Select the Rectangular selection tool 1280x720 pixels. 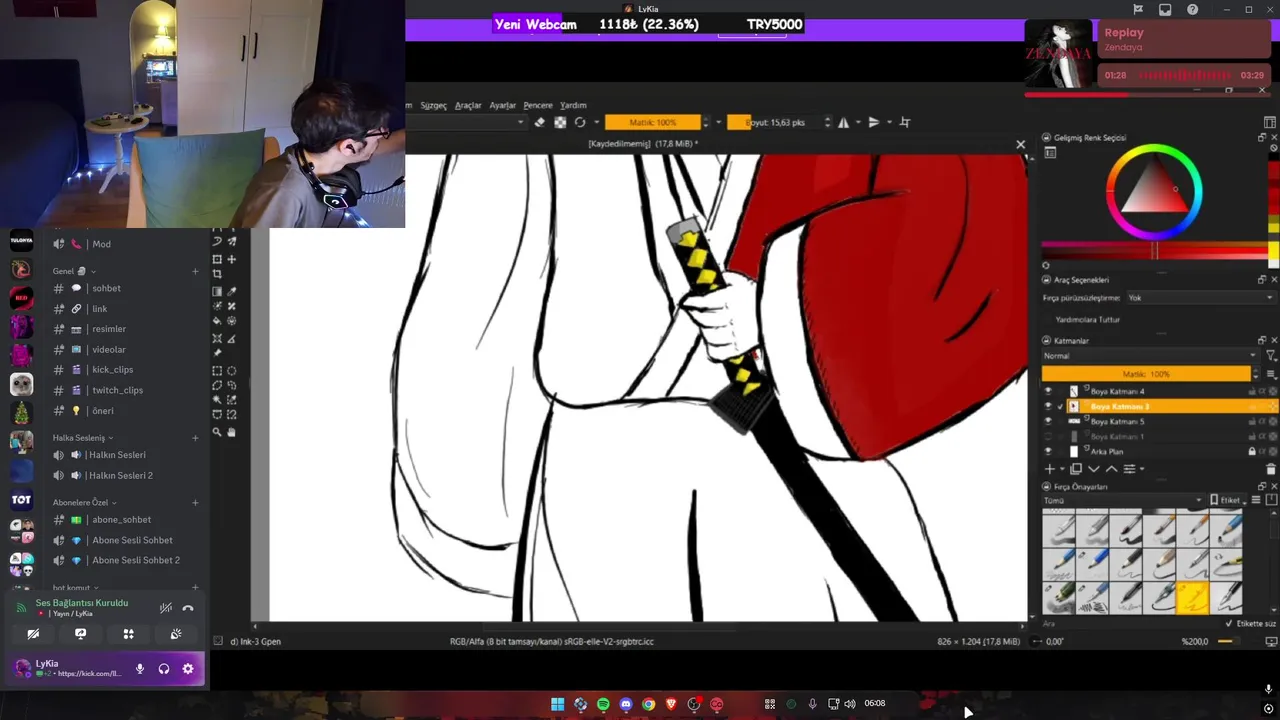pyautogui.click(x=217, y=371)
